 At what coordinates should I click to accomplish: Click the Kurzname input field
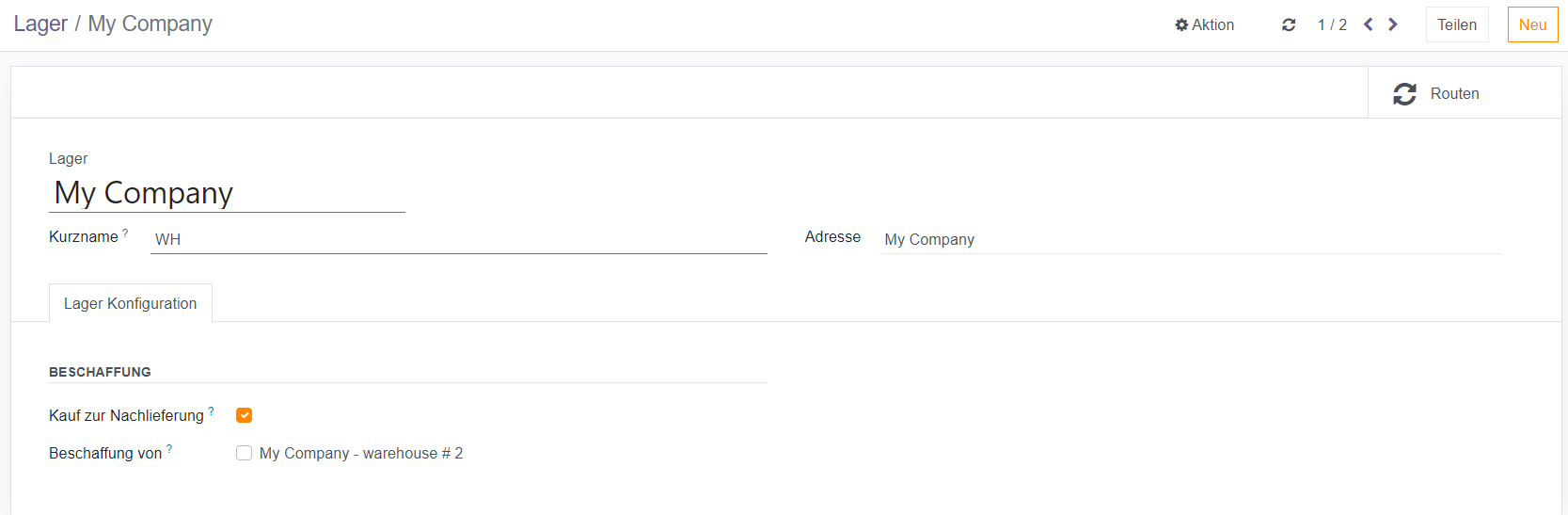(x=458, y=239)
